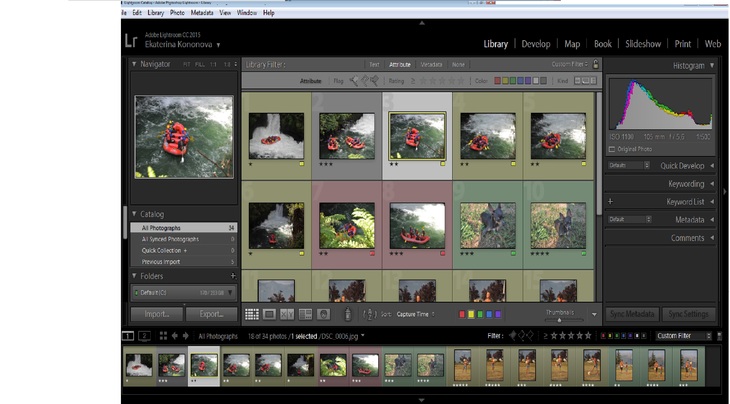Click the Sync Metadata button
This screenshot has width=730, height=404.
tap(632, 314)
